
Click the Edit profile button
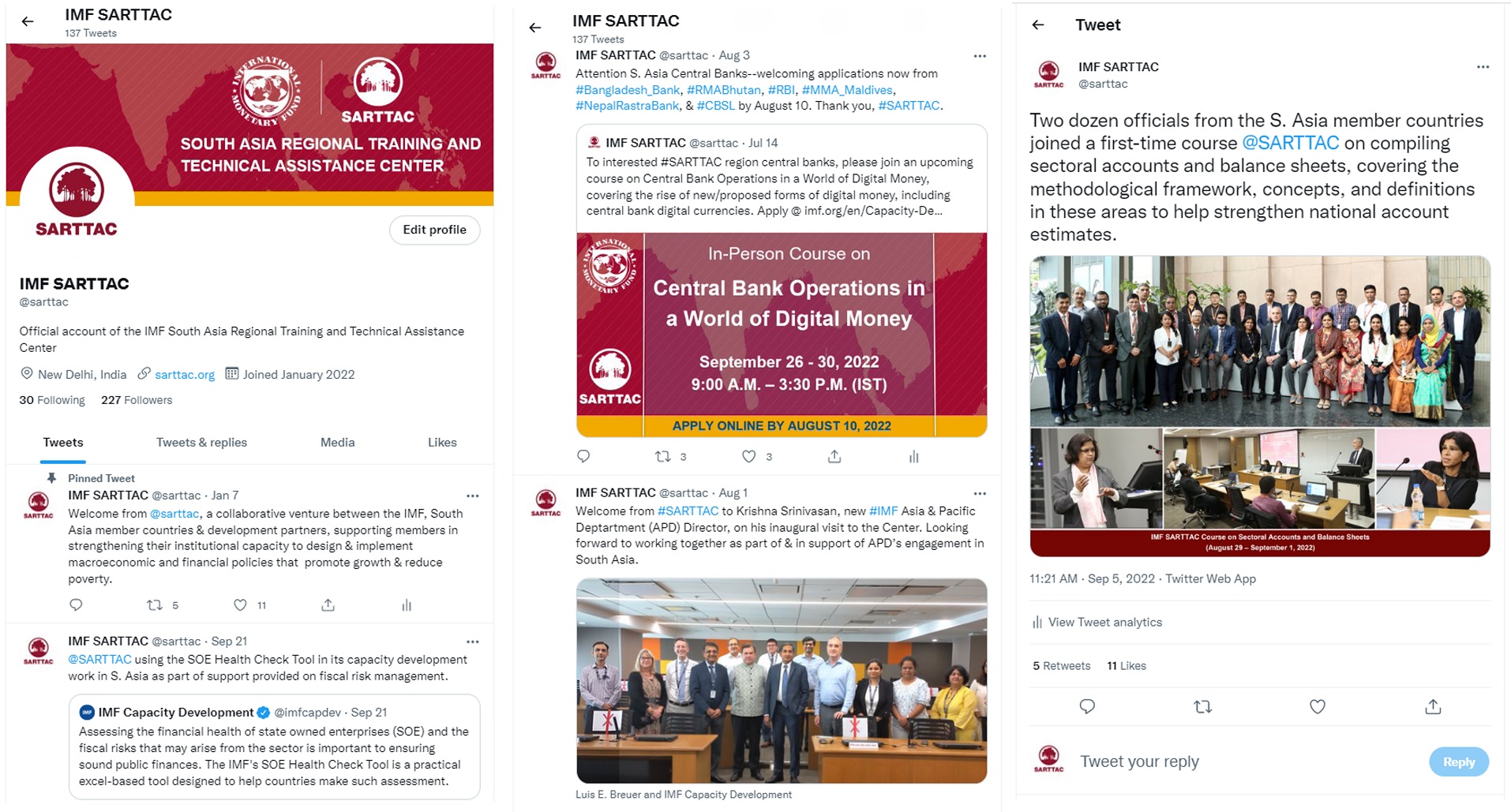point(434,230)
